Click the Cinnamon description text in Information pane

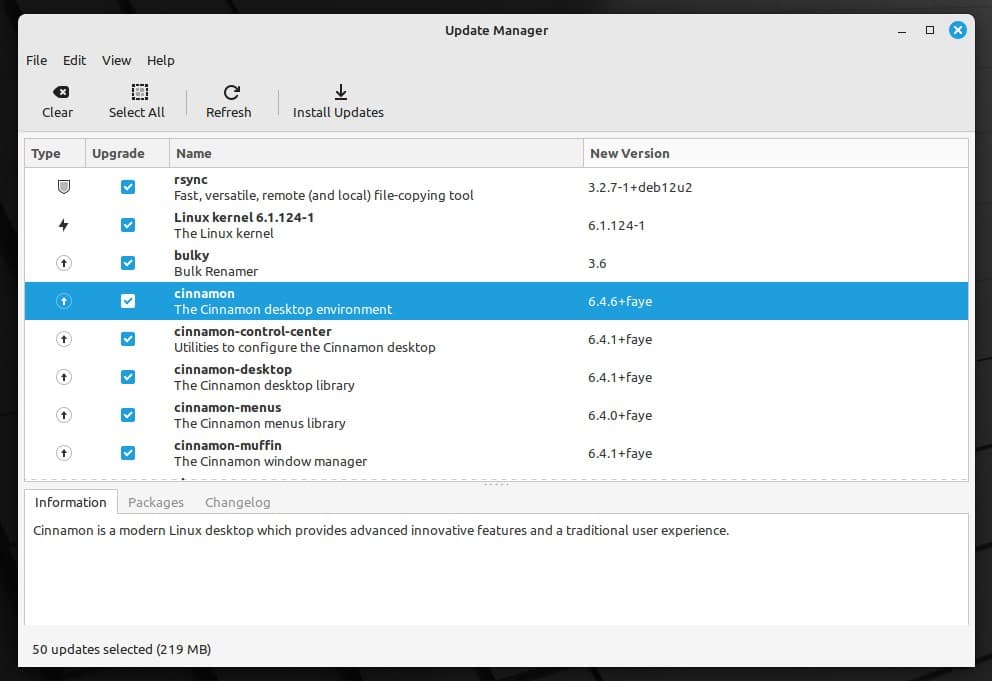(x=381, y=530)
